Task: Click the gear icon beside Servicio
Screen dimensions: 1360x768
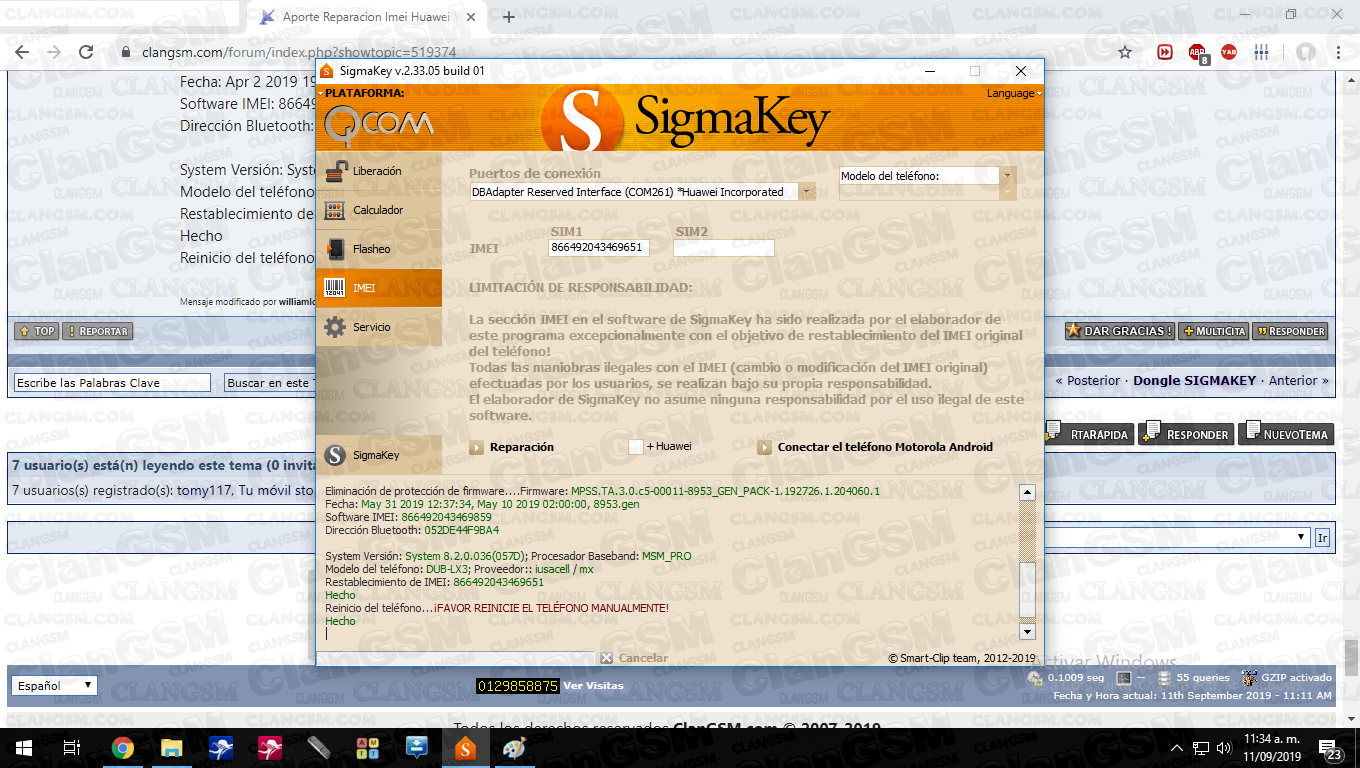Action: (x=336, y=327)
